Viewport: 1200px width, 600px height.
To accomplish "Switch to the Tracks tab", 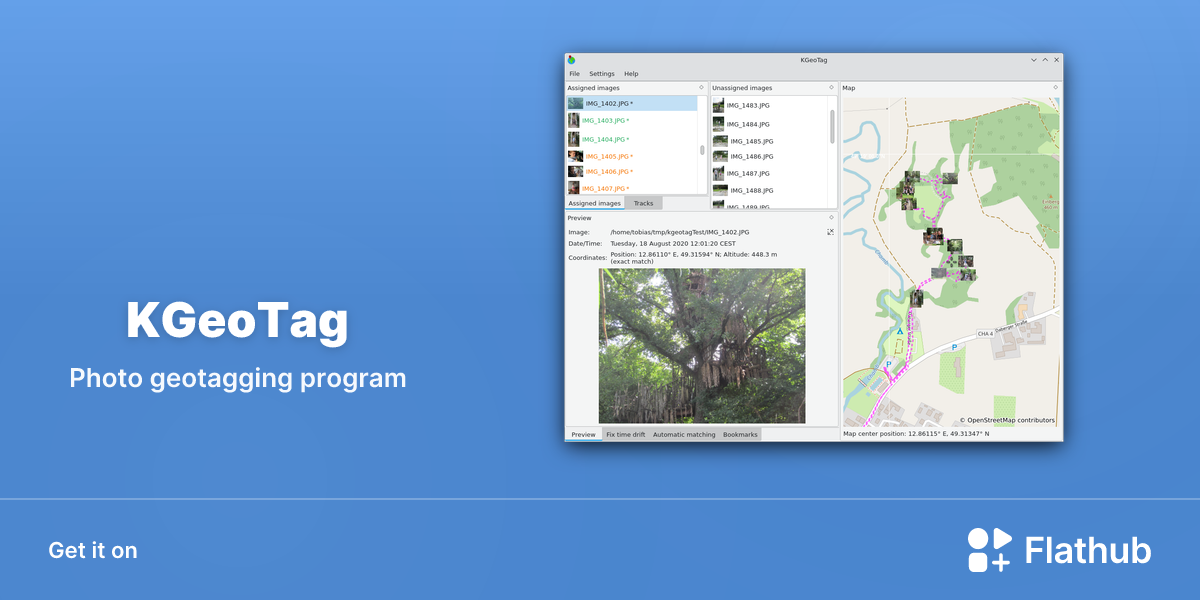I will point(643,203).
